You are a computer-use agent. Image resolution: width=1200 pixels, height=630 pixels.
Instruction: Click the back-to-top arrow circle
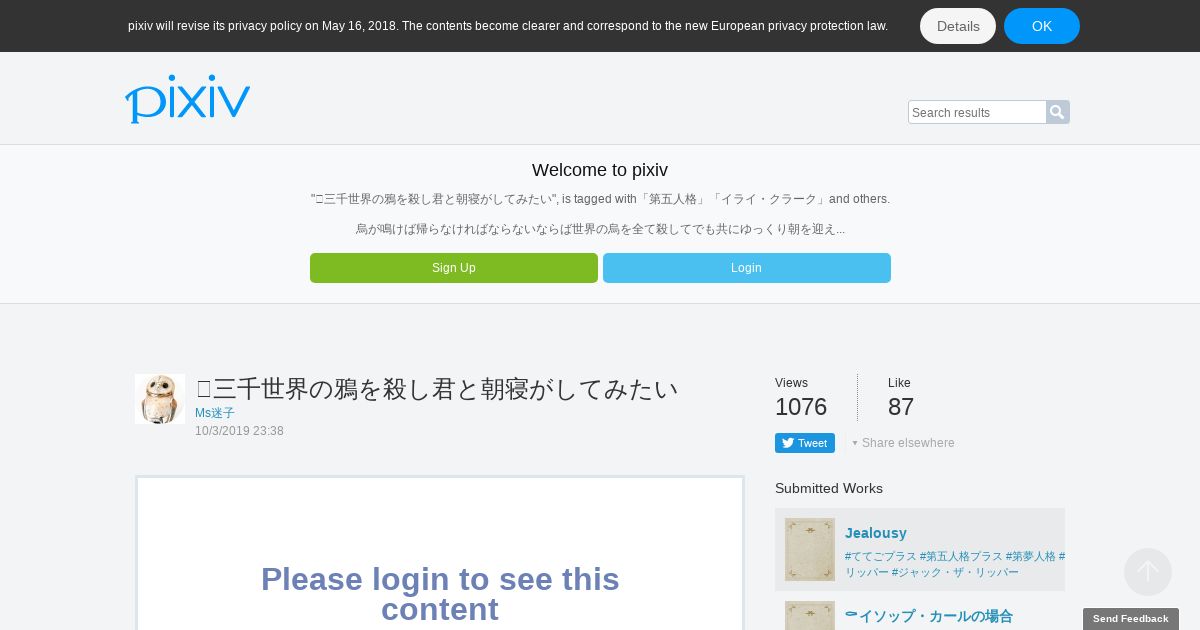(x=1148, y=572)
